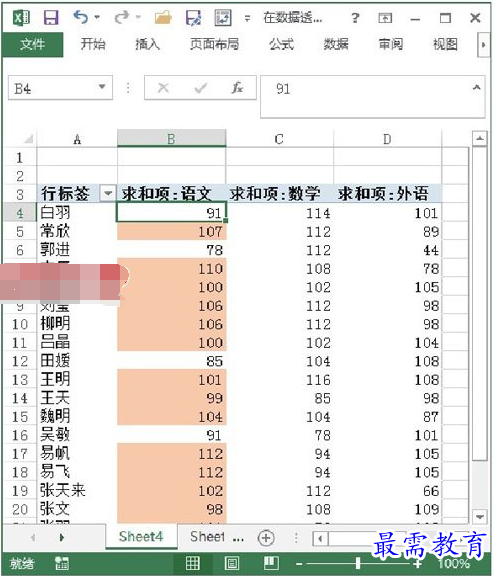Click the zoom out minus button
The image size is (495, 576).
coord(299,564)
